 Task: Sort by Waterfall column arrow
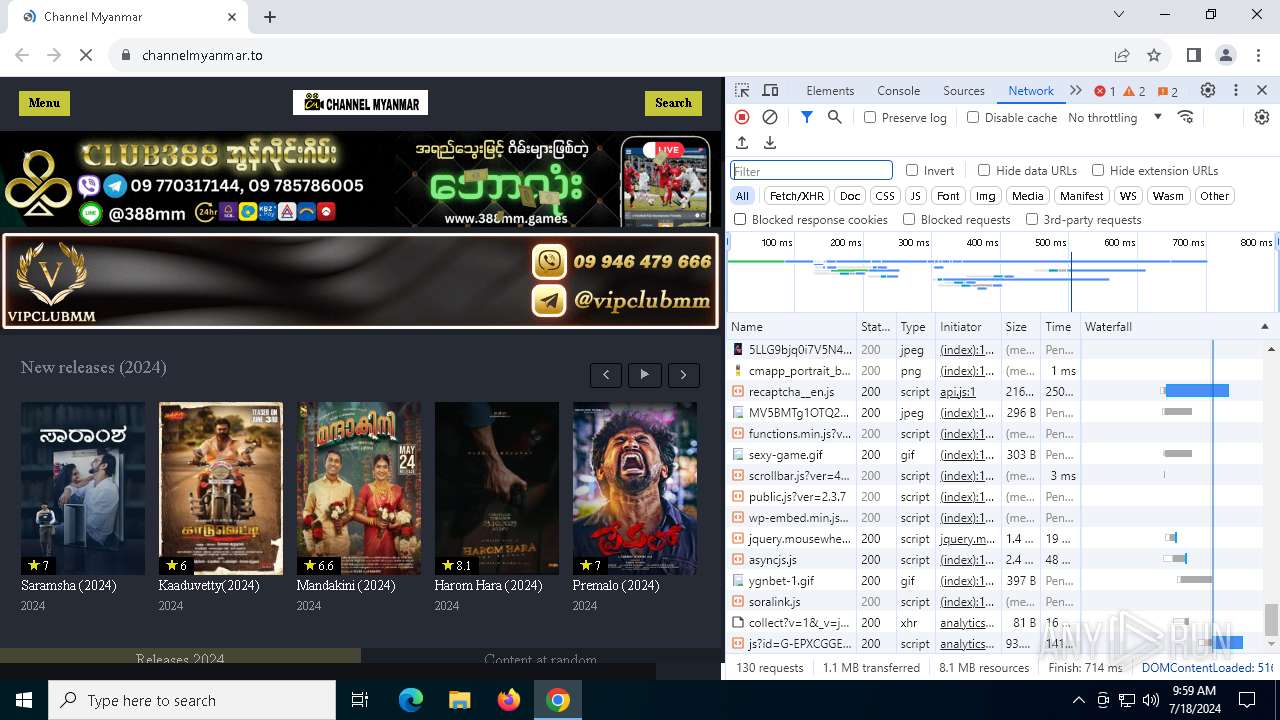pyautogui.click(x=1264, y=327)
